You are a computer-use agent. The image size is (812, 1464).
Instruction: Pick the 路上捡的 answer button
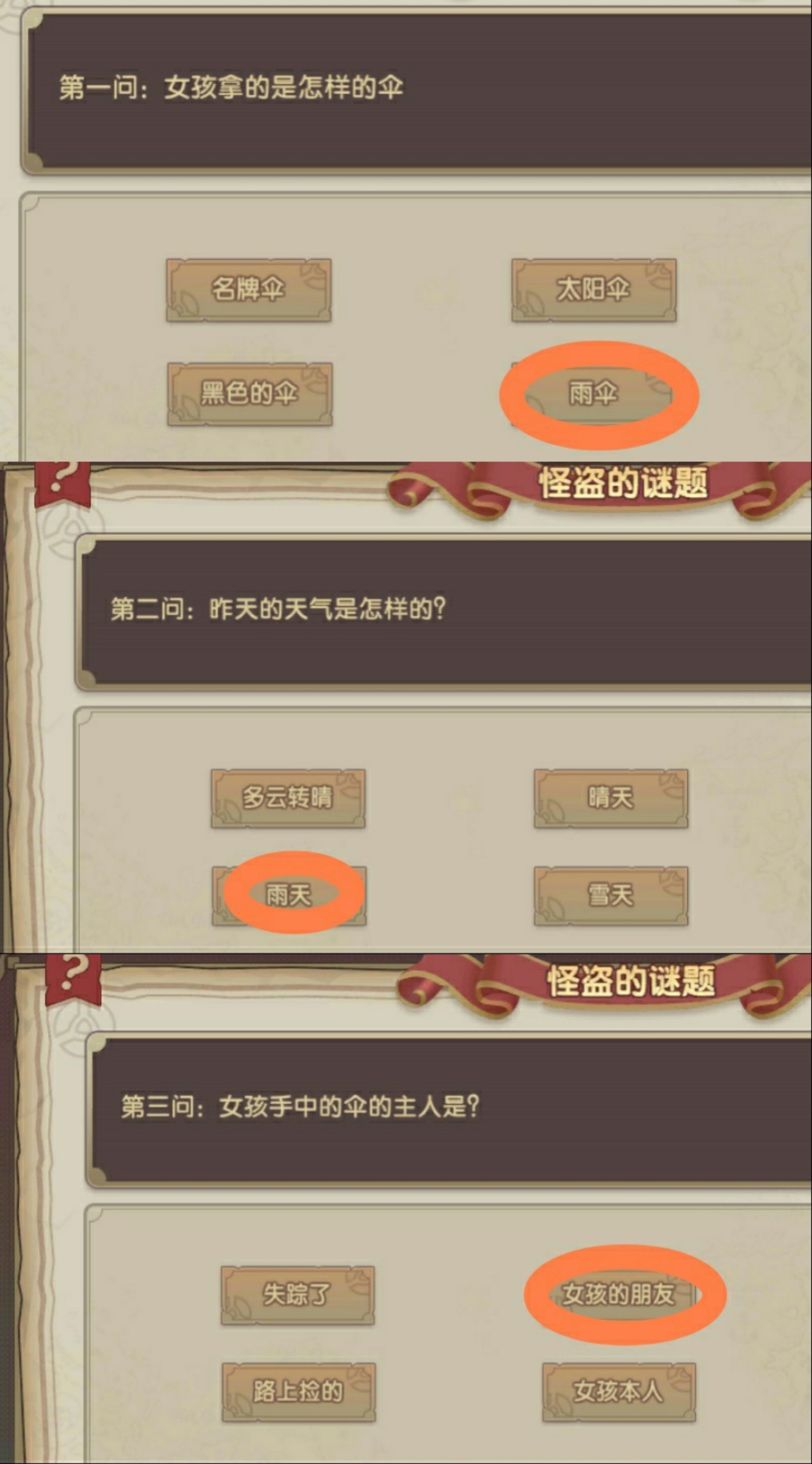click(298, 1392)
